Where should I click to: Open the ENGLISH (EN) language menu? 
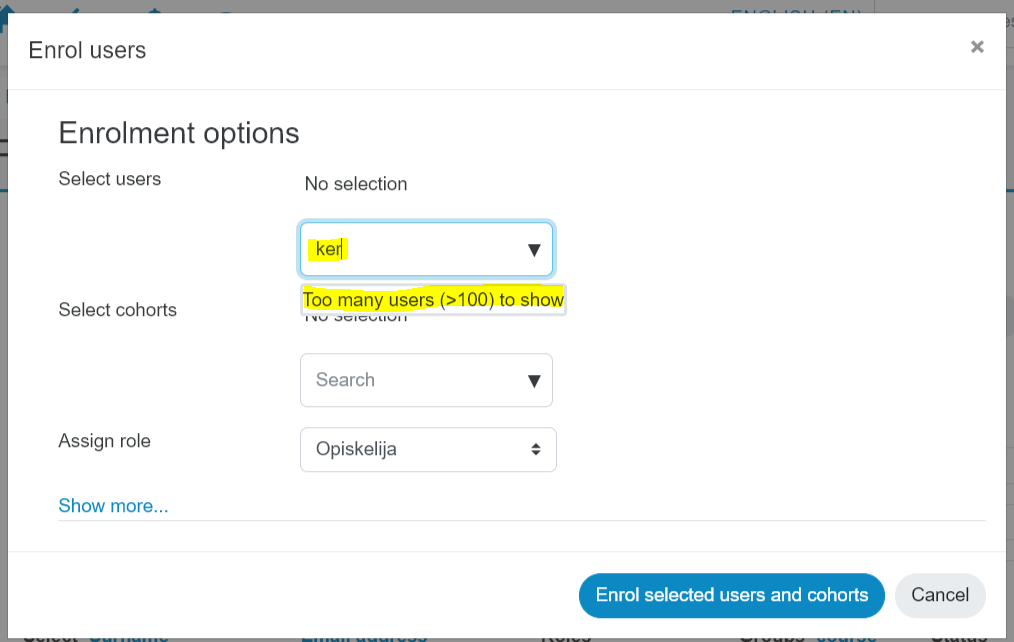pyautogui.click(x=795, y=12)
